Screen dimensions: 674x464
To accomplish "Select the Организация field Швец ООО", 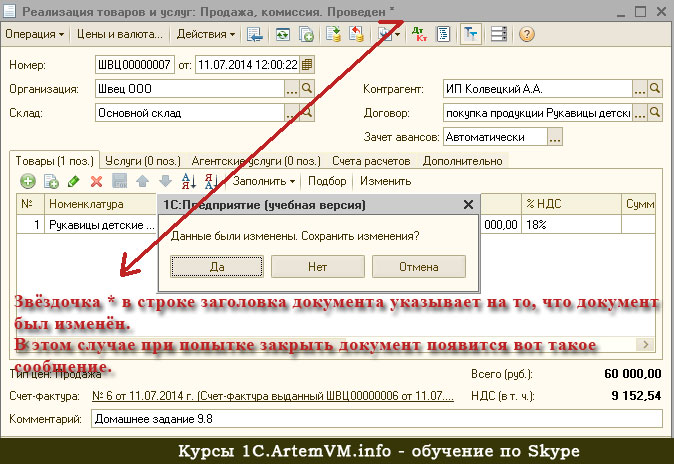I will 190,89.
